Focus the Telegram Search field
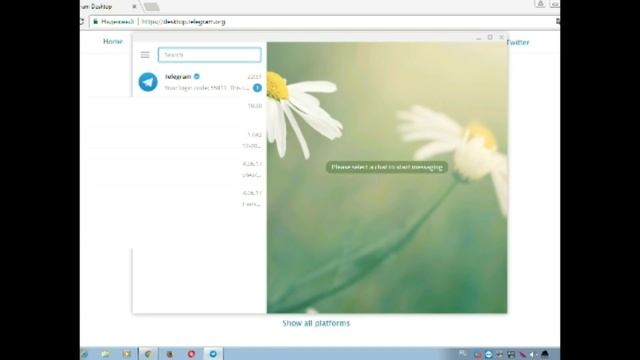The width and height of the screenshot is (640, 360). coord(209,55)
